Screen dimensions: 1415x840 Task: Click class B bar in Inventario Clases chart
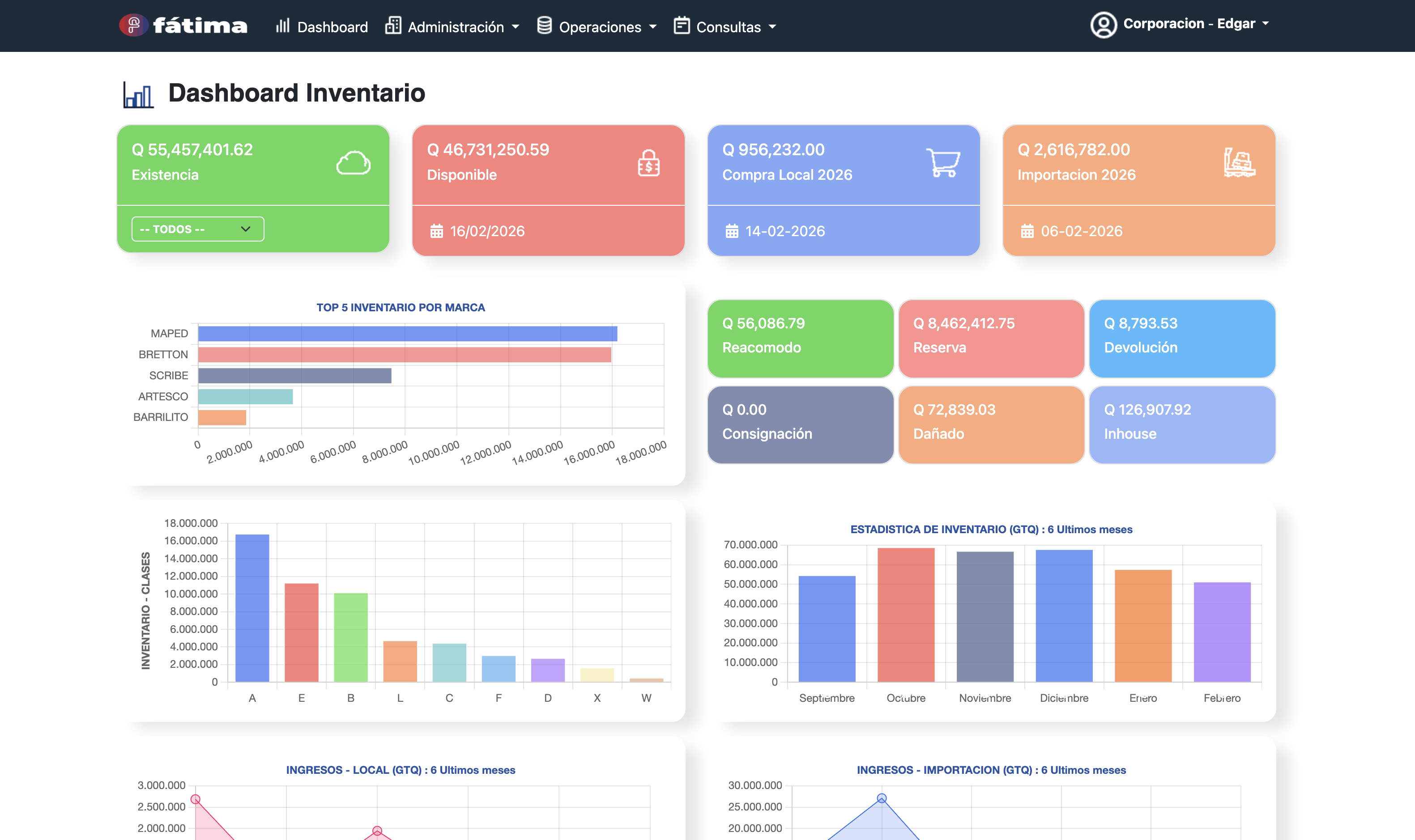(350, 637)
